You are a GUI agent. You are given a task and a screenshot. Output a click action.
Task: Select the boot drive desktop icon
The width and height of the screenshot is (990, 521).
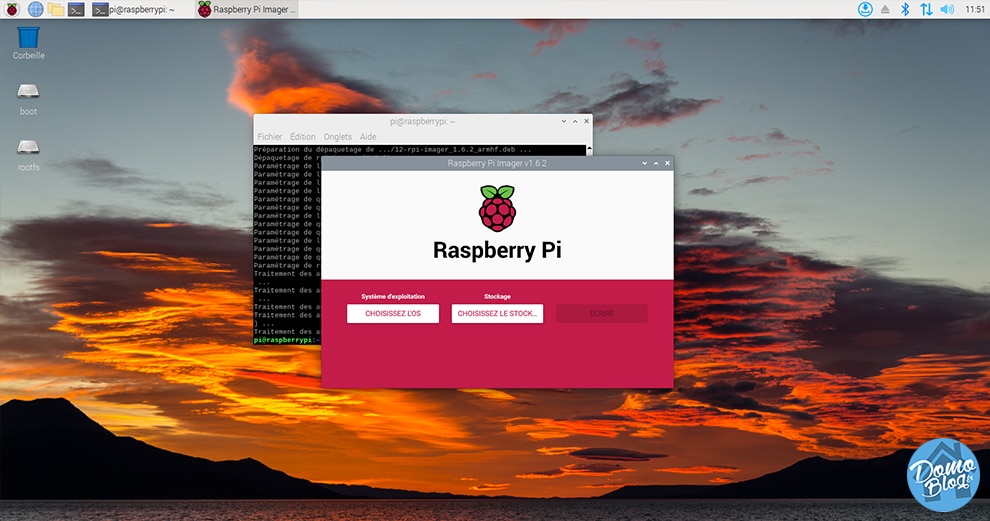28,99
